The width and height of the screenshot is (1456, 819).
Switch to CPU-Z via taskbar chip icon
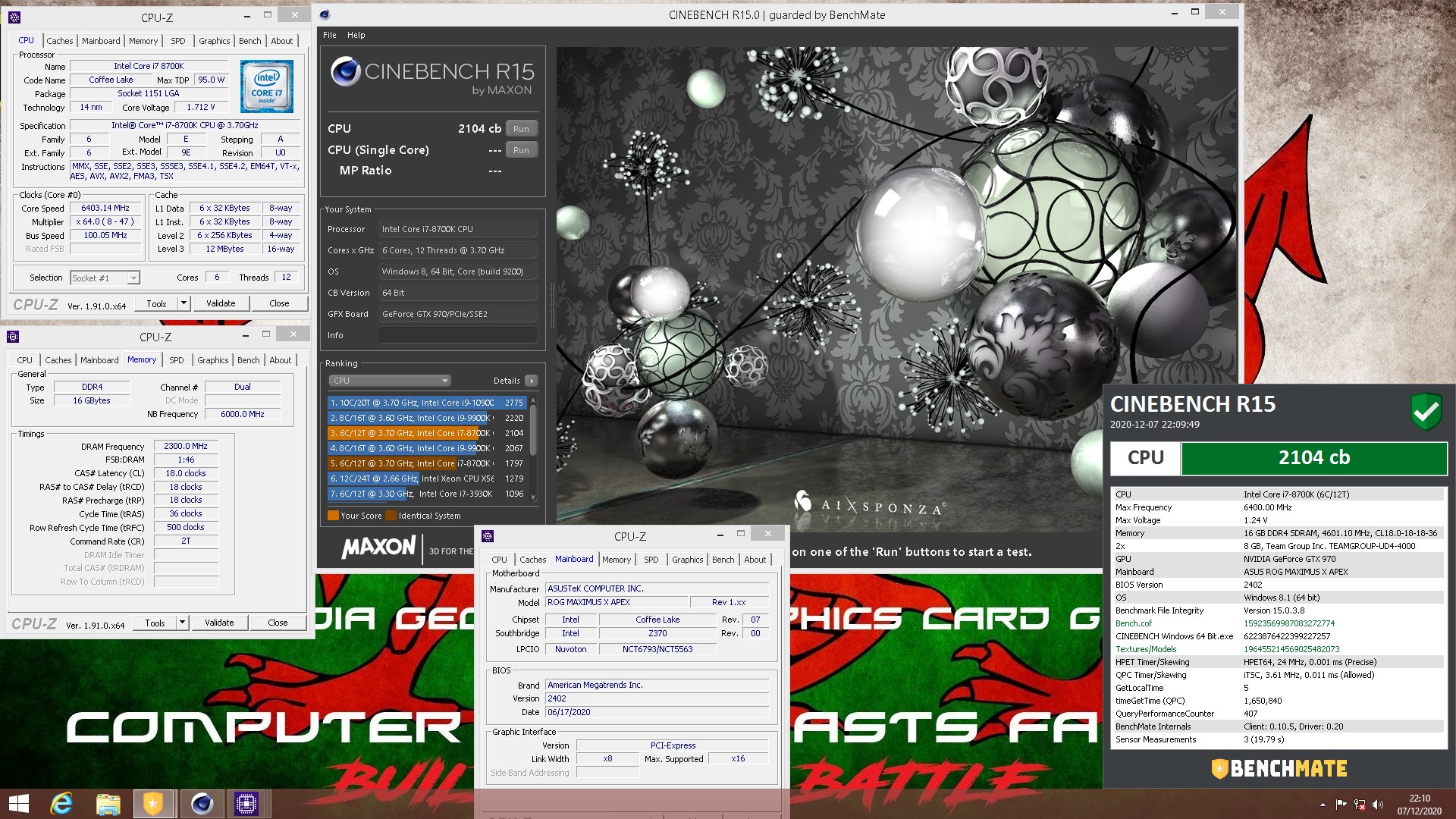246,803
